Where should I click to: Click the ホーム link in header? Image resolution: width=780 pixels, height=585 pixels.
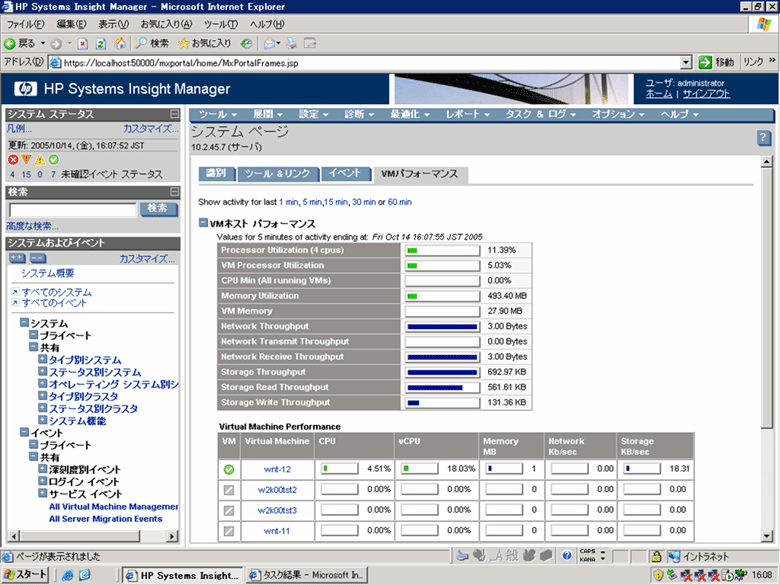click(x=659, y=94)
